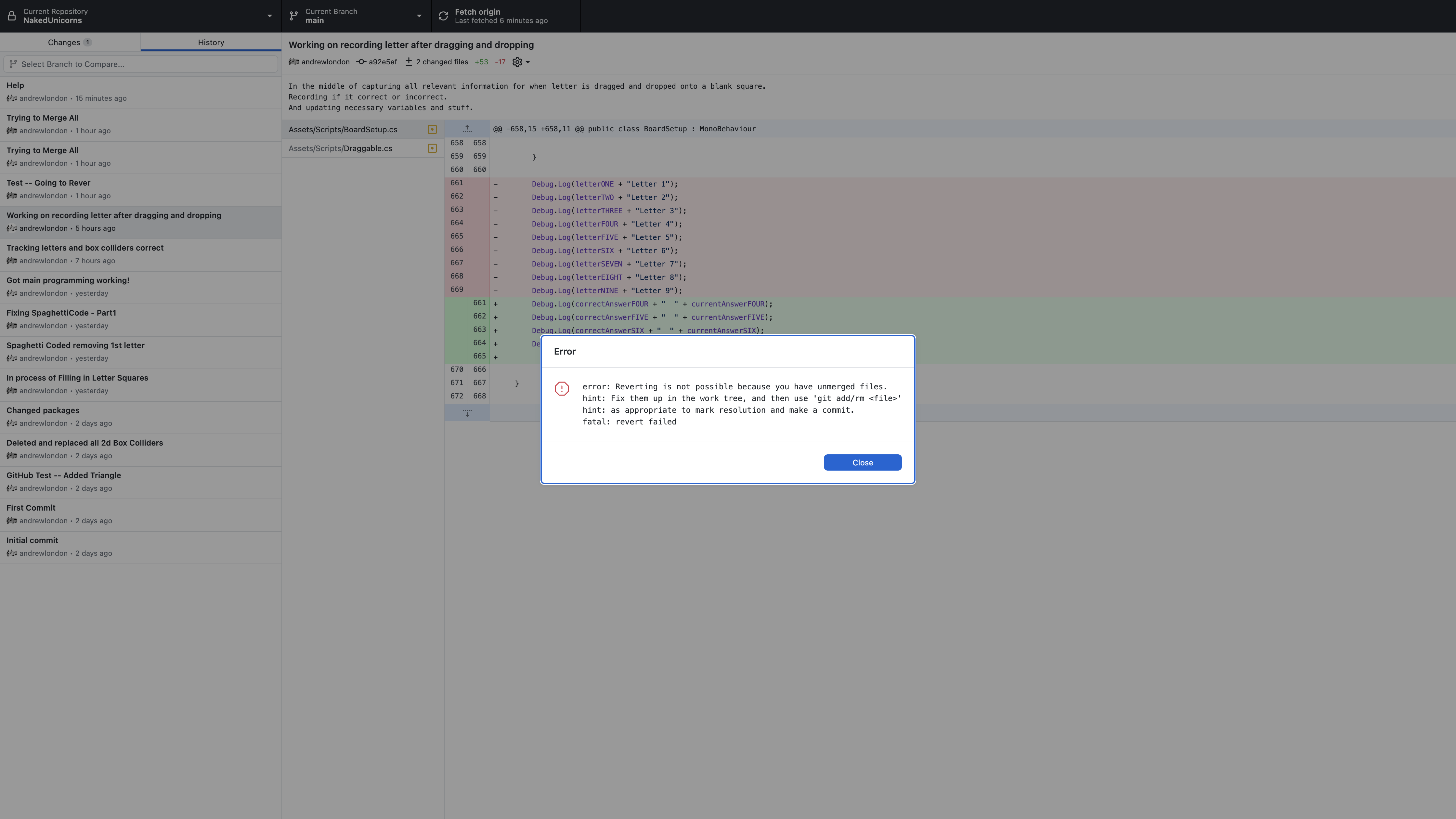Click andrewlondon's avatar in the commit header

point(294,62)
